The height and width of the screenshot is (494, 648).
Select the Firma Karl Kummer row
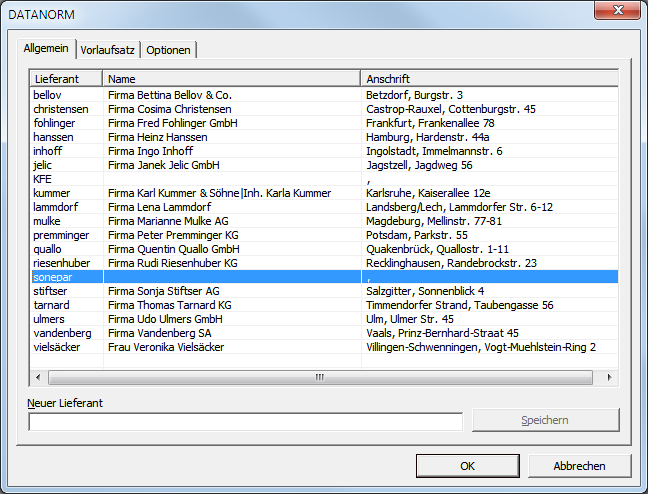219,193
